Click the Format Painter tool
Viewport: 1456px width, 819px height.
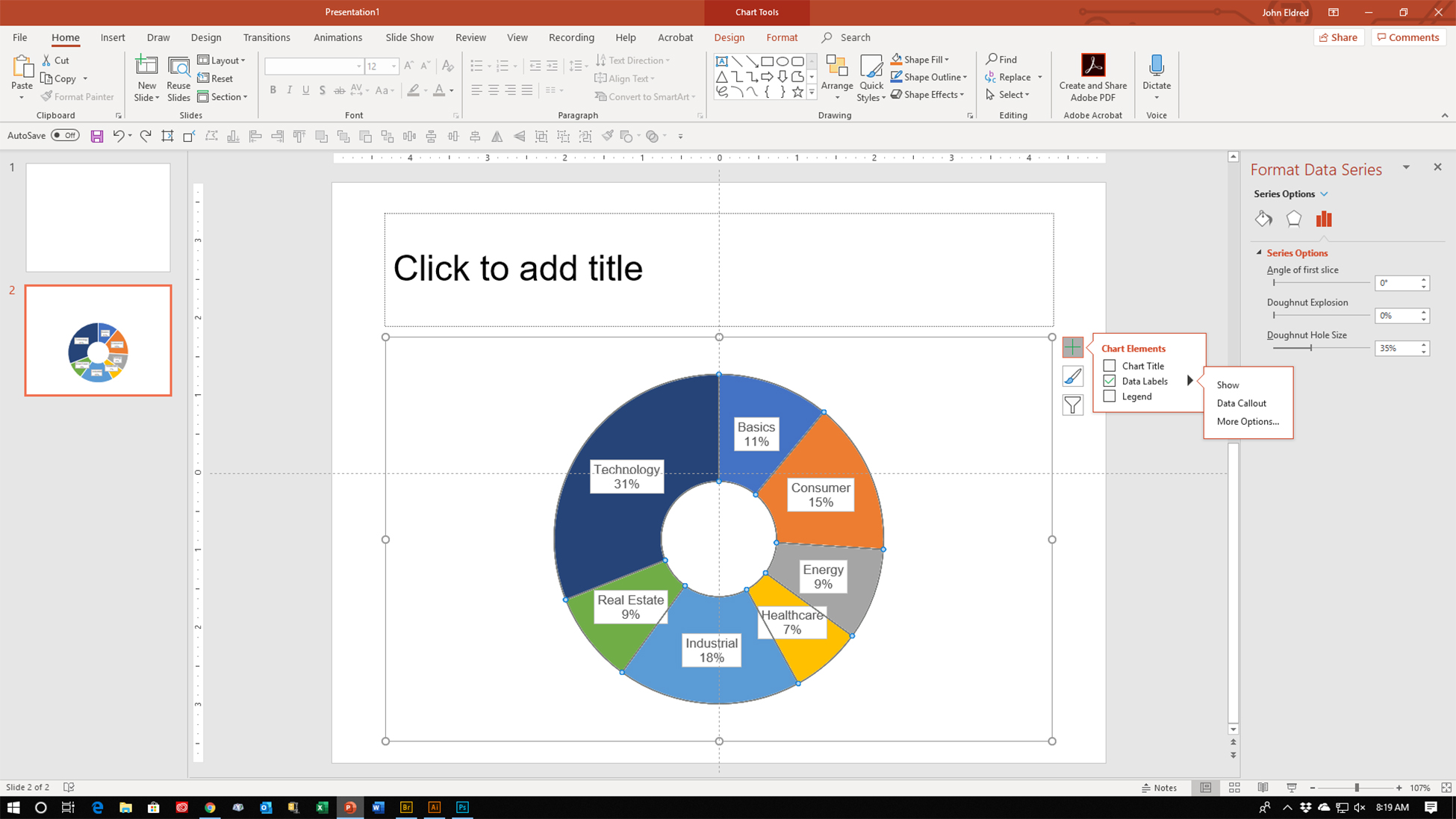pos(78,96)
